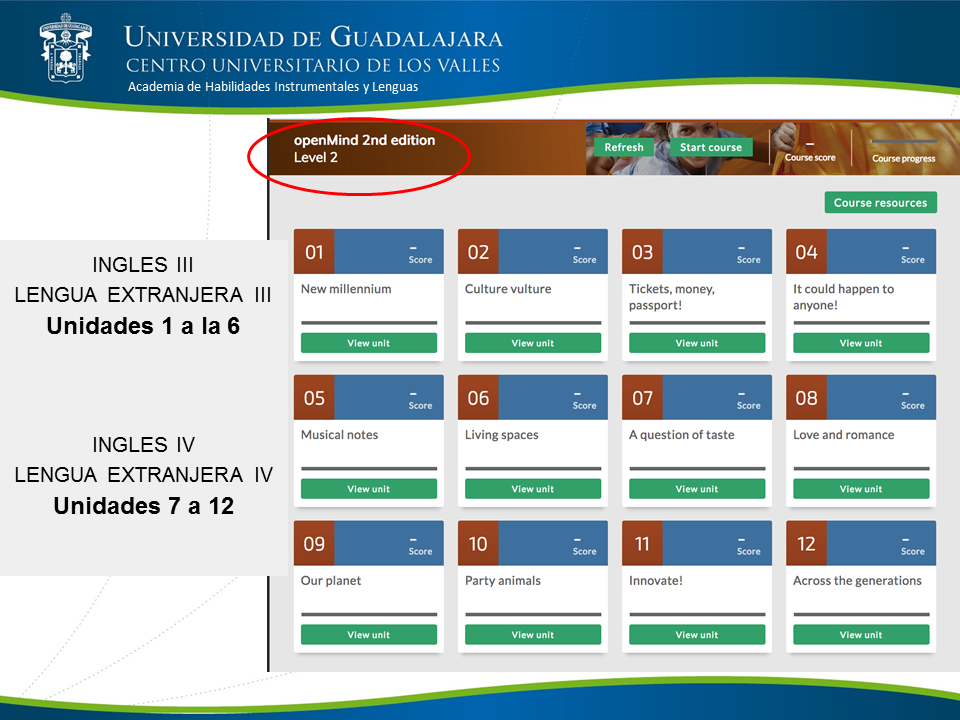Click the unit 03 number tile

click(x=642, y=252)
